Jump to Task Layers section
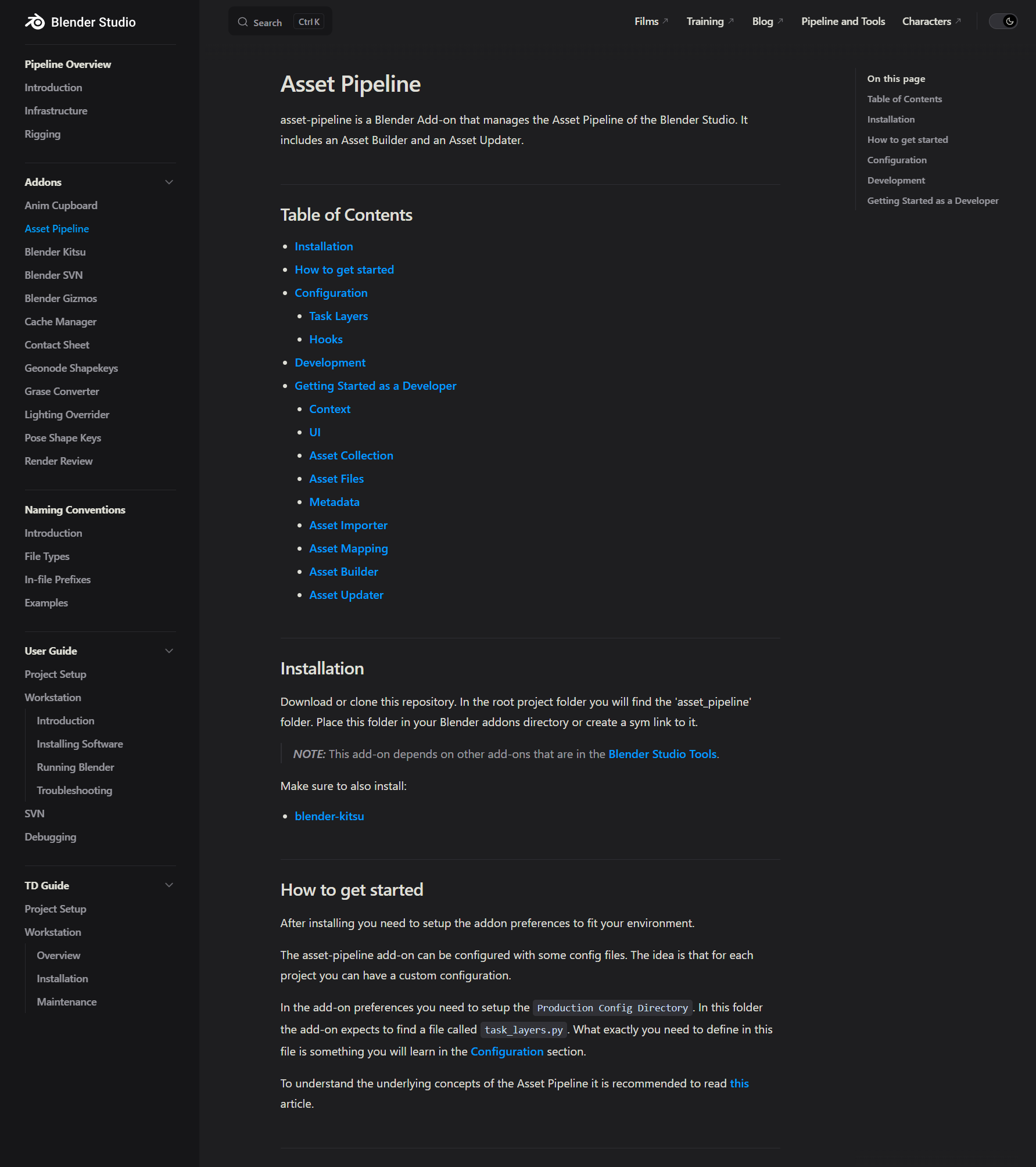The width and height of the screenshot is (1036, 1167). tap(338, 316)
